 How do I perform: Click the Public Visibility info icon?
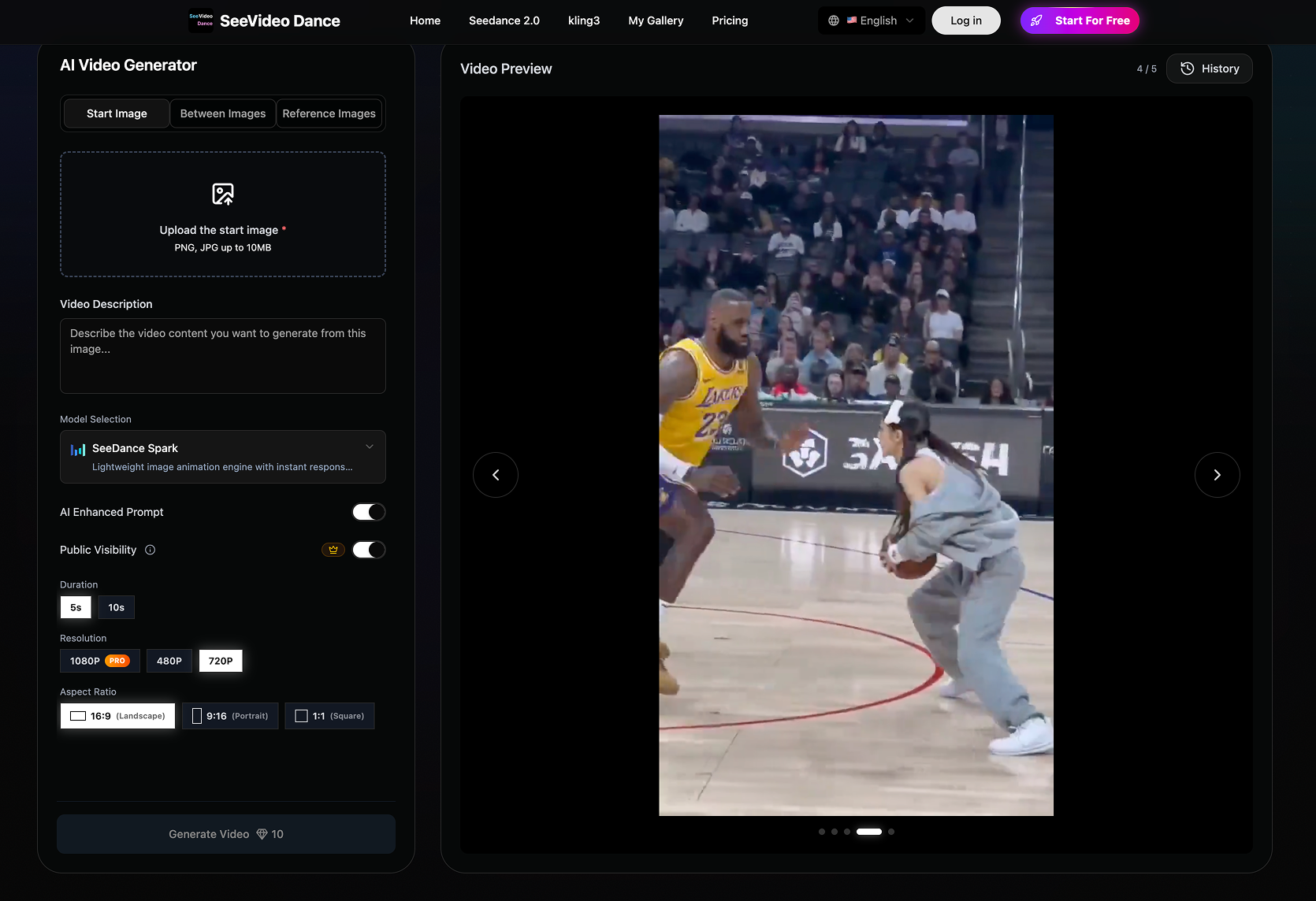[151, 550]
